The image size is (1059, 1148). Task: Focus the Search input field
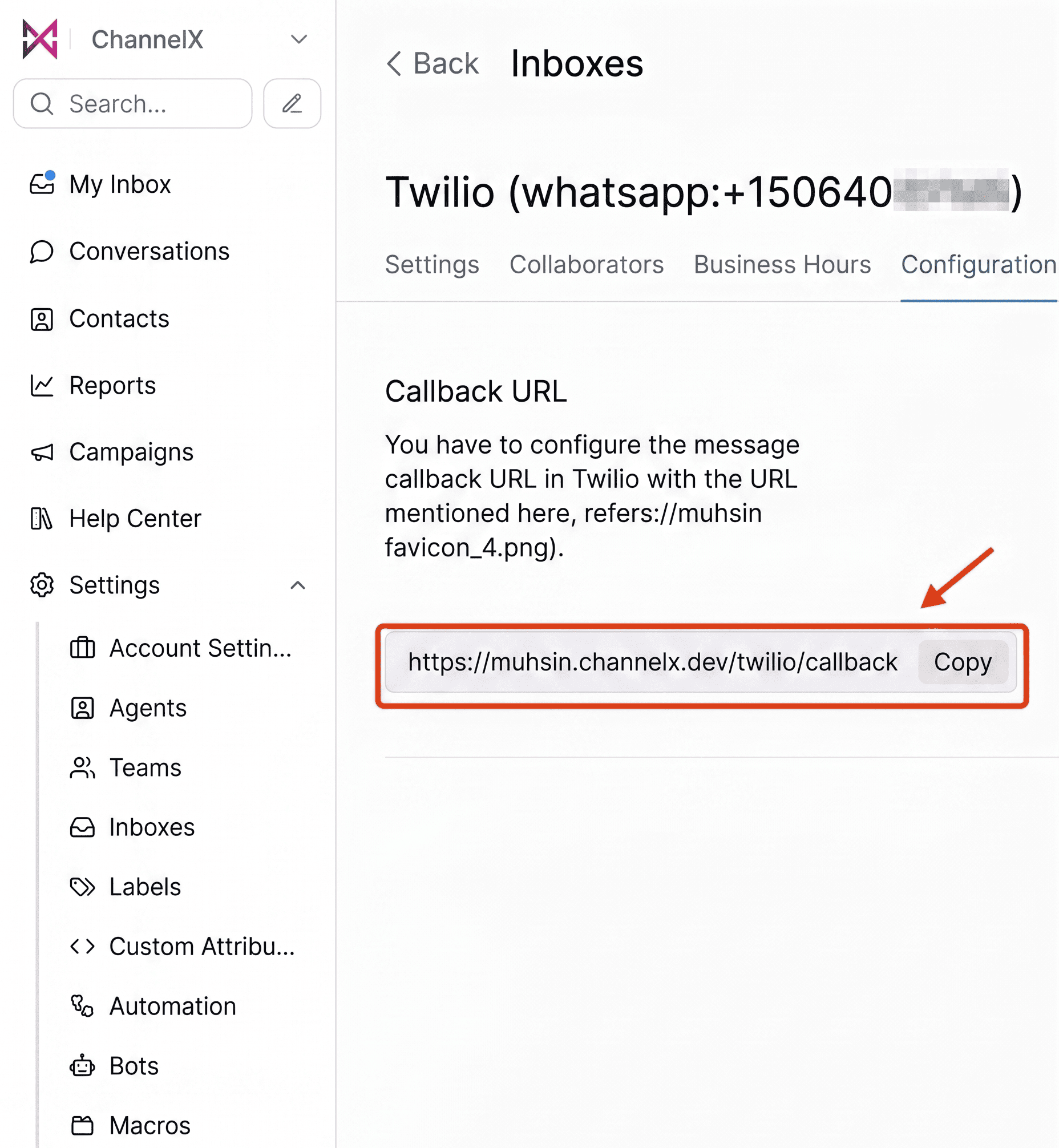(132, 104)
